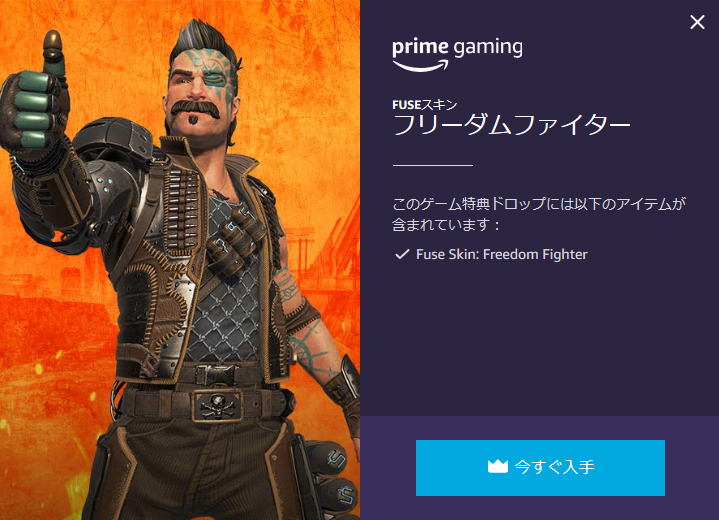Click the このゲーム特典ドロップ description text
Screen dimensions: 719x520
(539, 214)
